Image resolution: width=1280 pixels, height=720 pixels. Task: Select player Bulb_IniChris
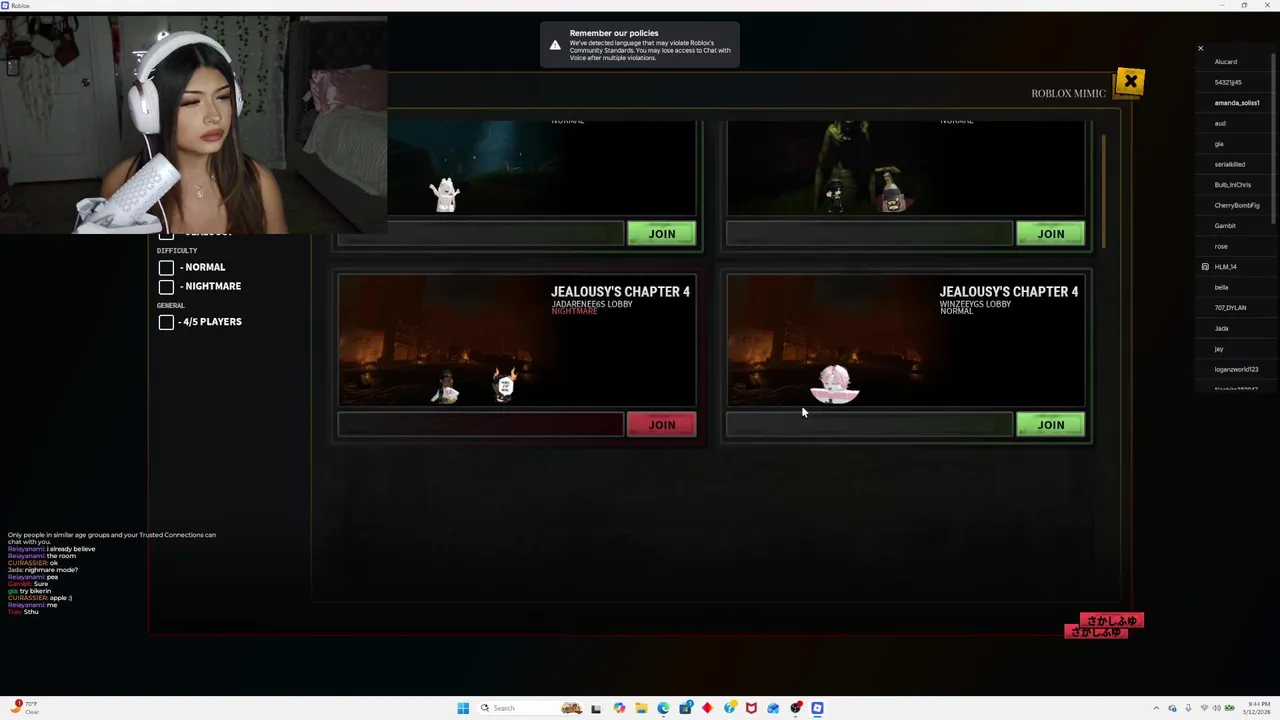coord(1232,185)
